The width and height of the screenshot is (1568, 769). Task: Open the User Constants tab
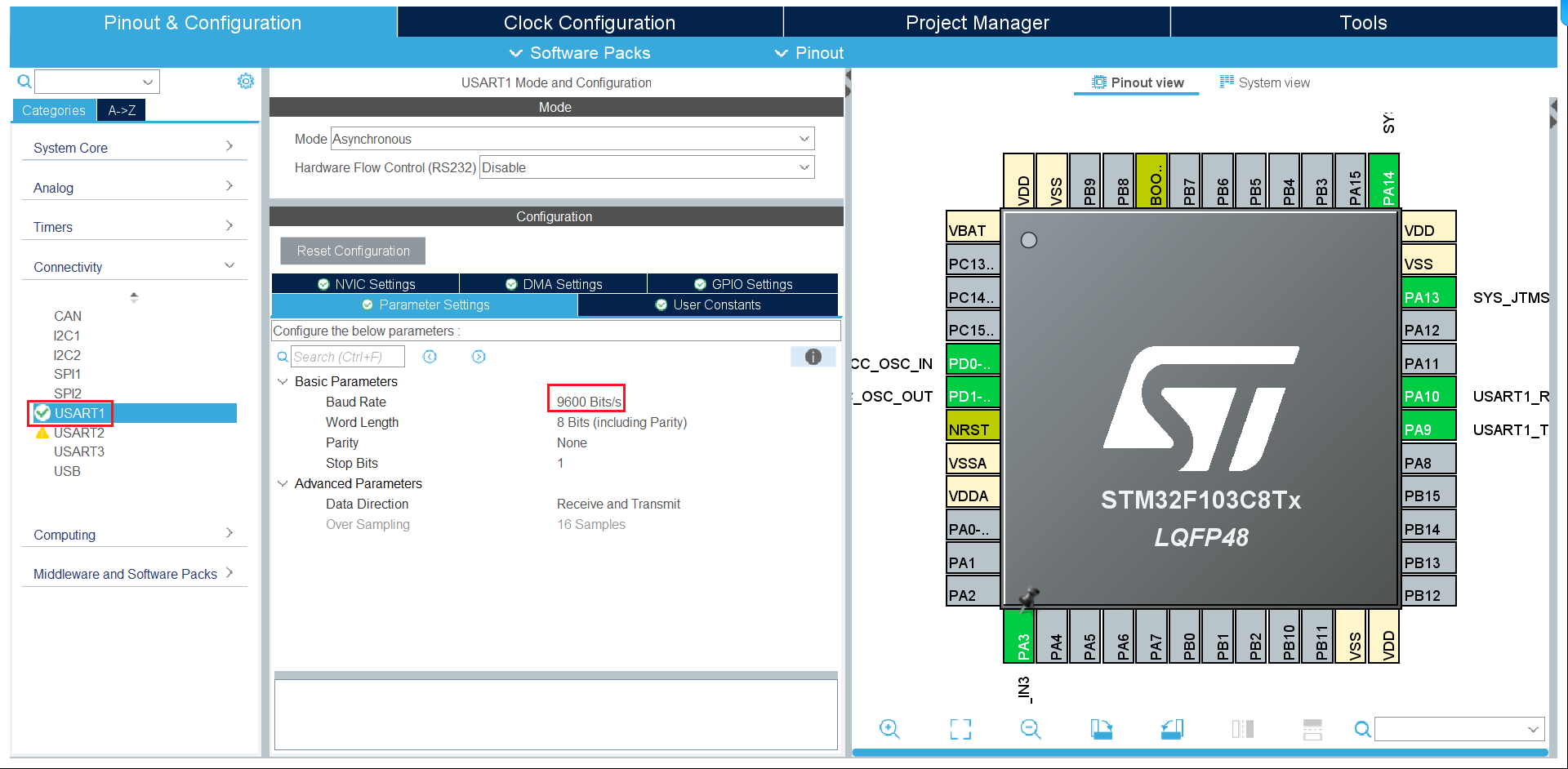point(708,304)
